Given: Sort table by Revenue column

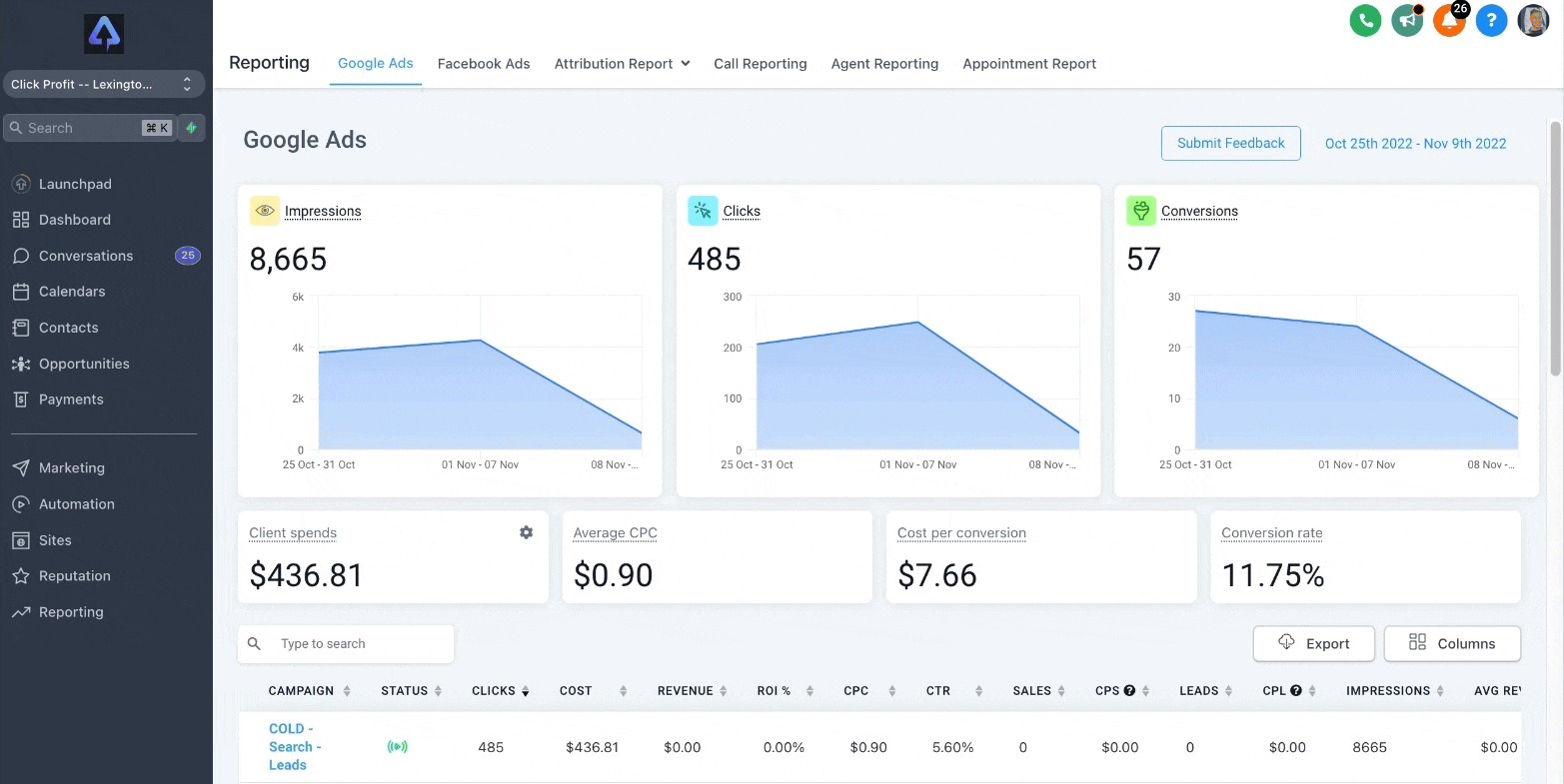Looking at the screenshot, I should point(693,691).
